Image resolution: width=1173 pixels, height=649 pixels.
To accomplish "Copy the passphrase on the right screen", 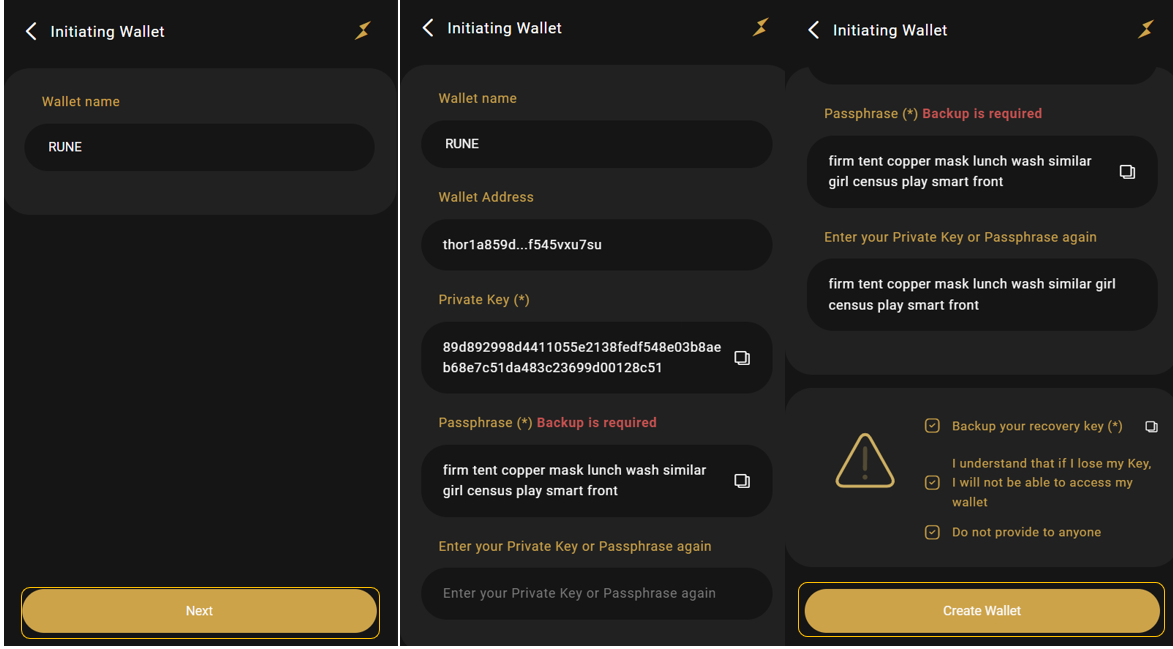I will 1127,172.
